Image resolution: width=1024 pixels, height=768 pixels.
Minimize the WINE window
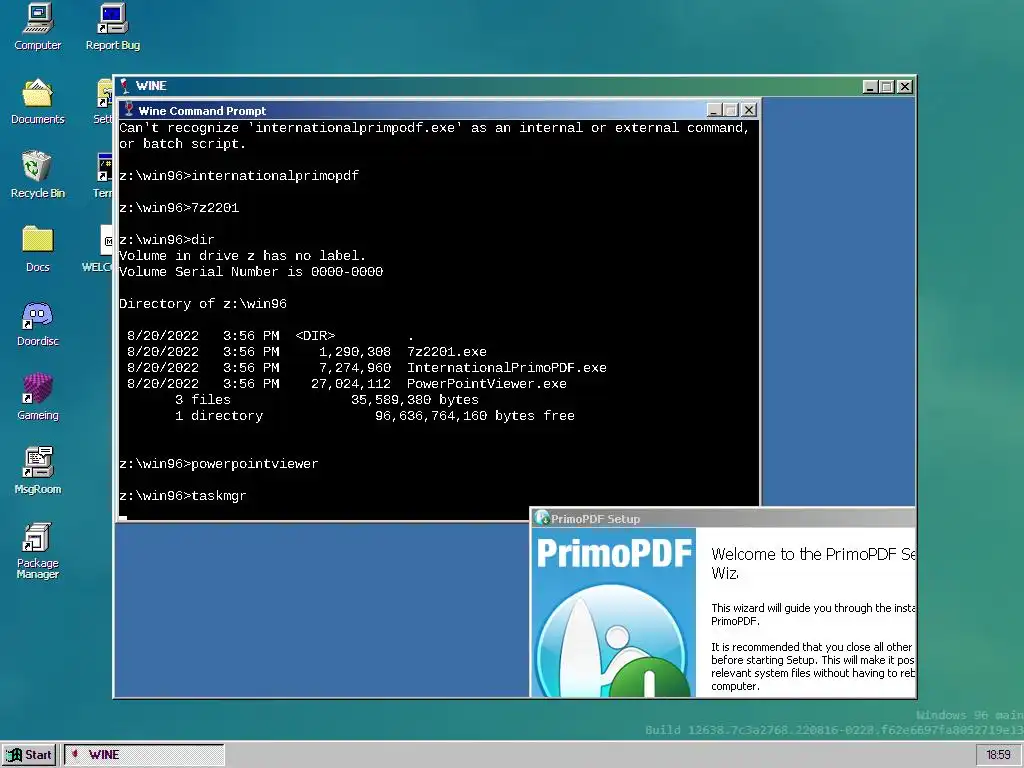tap(870, 86)
